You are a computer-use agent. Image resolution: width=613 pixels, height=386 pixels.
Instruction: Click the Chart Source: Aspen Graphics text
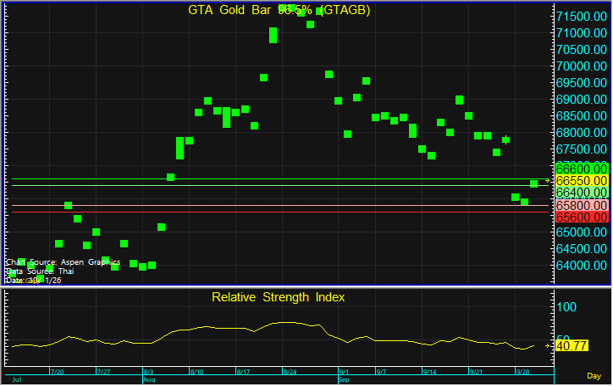(63, 262)
